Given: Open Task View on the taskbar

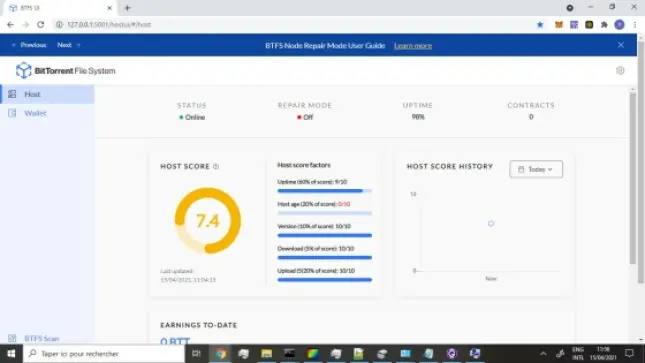Looking at the screenshot, I should (196, 354).
